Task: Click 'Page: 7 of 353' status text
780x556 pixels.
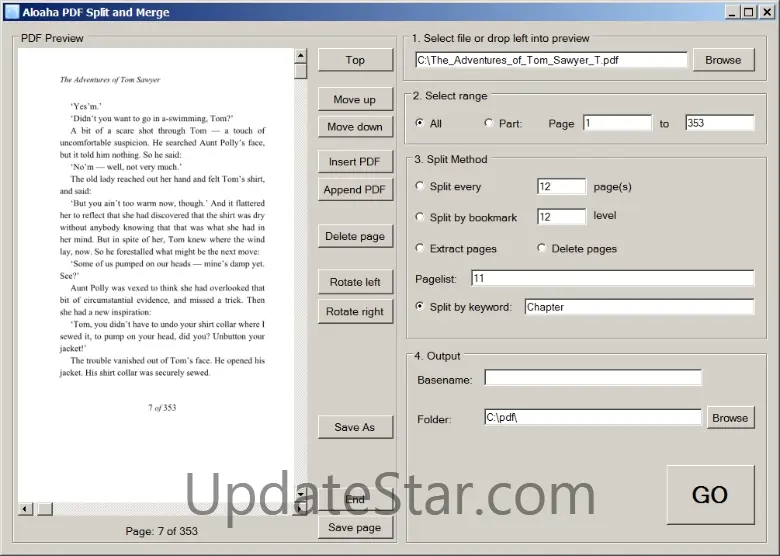Action: 162,532
